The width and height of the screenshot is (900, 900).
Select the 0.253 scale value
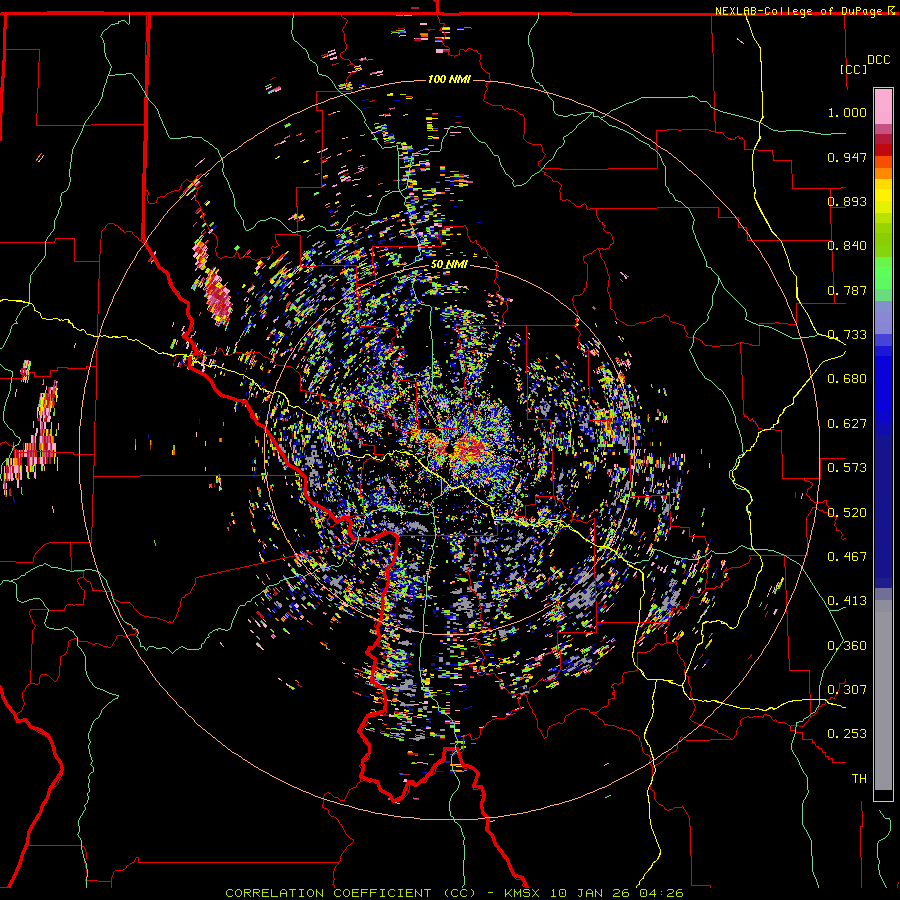point(847,734)
